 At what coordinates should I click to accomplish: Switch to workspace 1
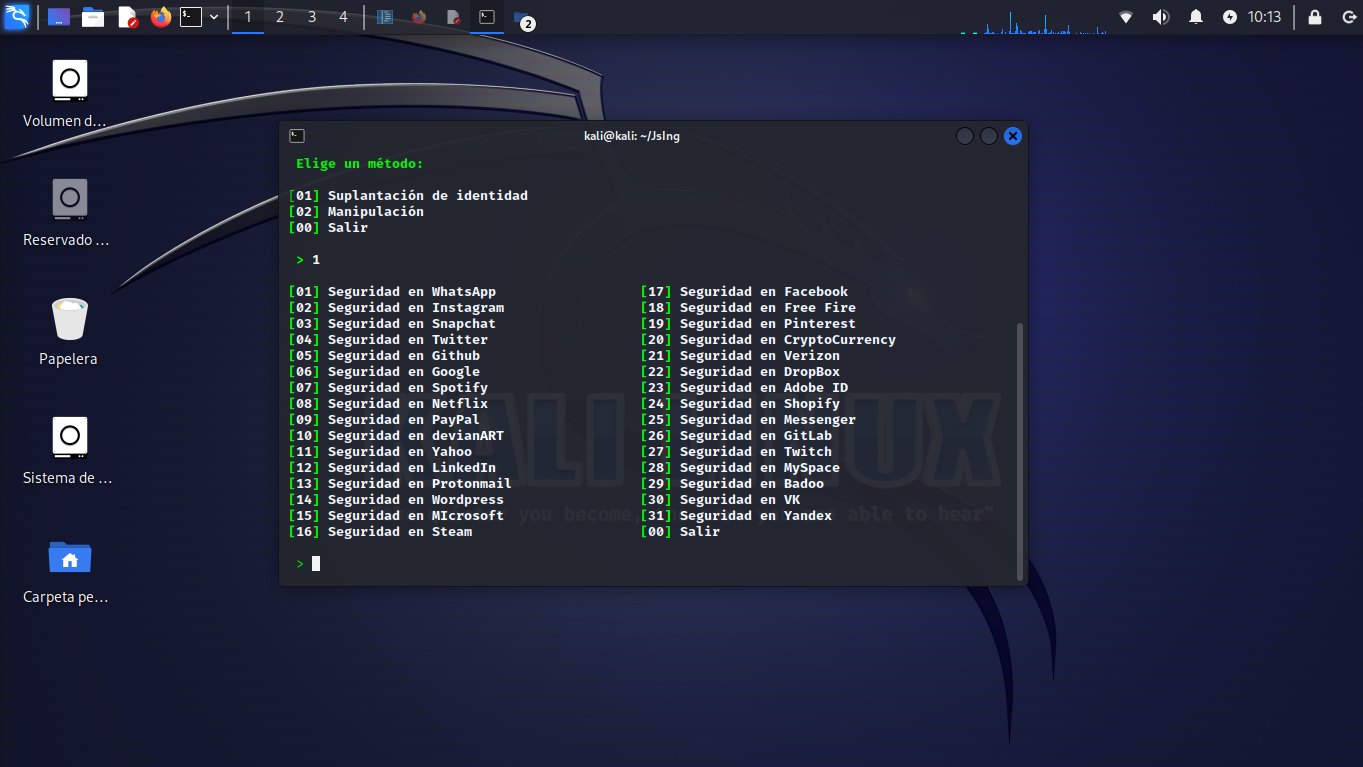click(x=248, y=17)
